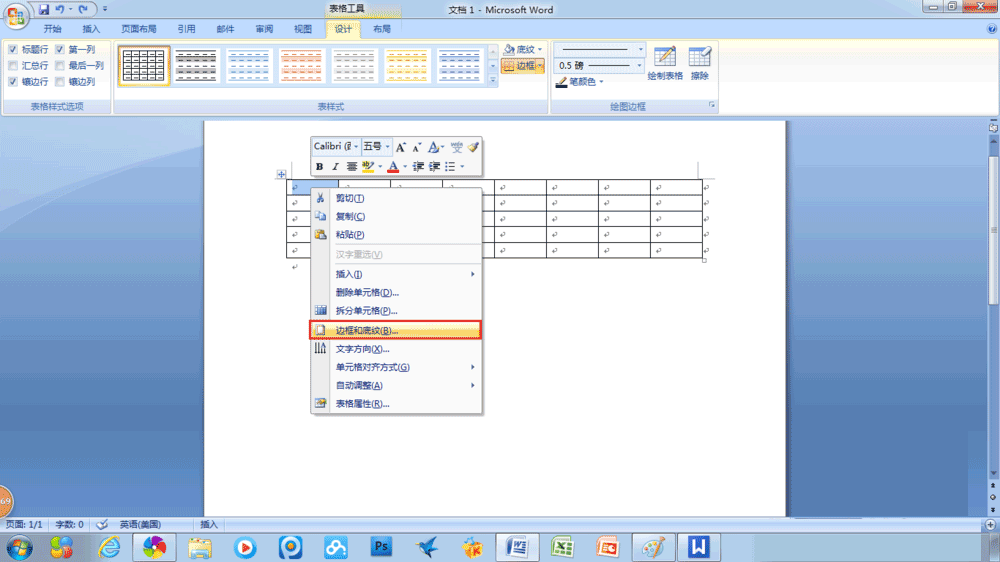The width and height of the screenshot is (1000, 562).
Task: Click the proofing check icon in status bar
Action: 102,524
